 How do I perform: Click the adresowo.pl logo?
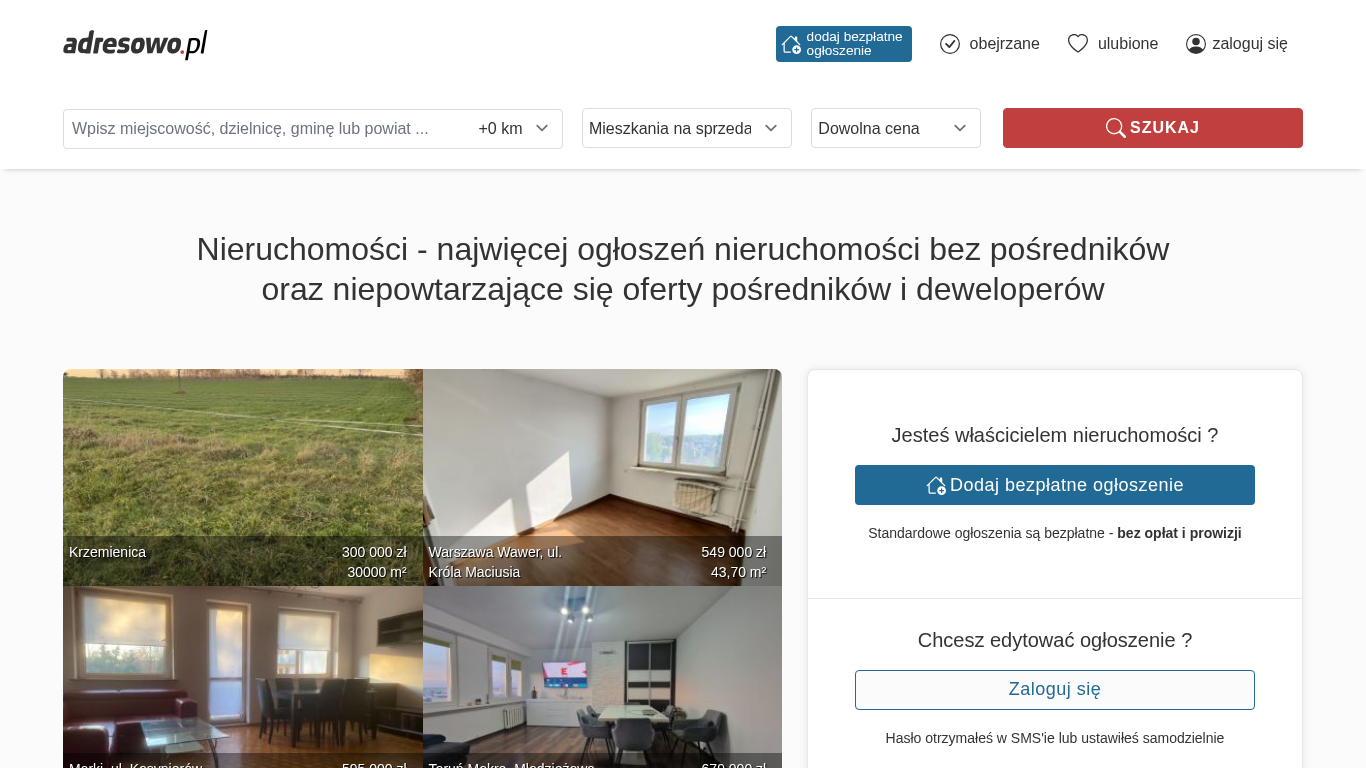click(135, 44)
